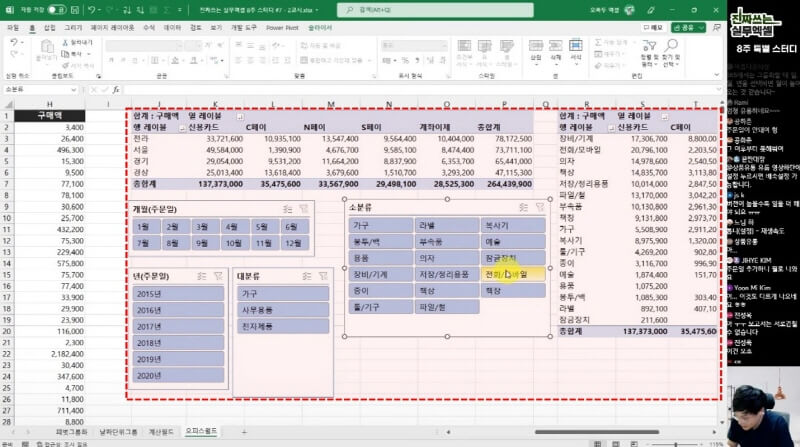Open the Name Box dropdown arrow
This screenshot has height=447, width=800.
(x=73, y=90)
